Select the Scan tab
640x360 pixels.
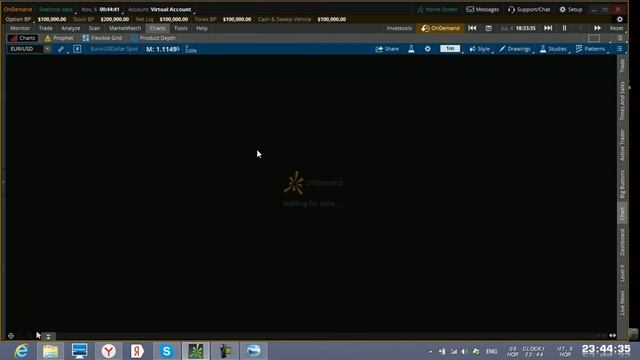[94, 28]
